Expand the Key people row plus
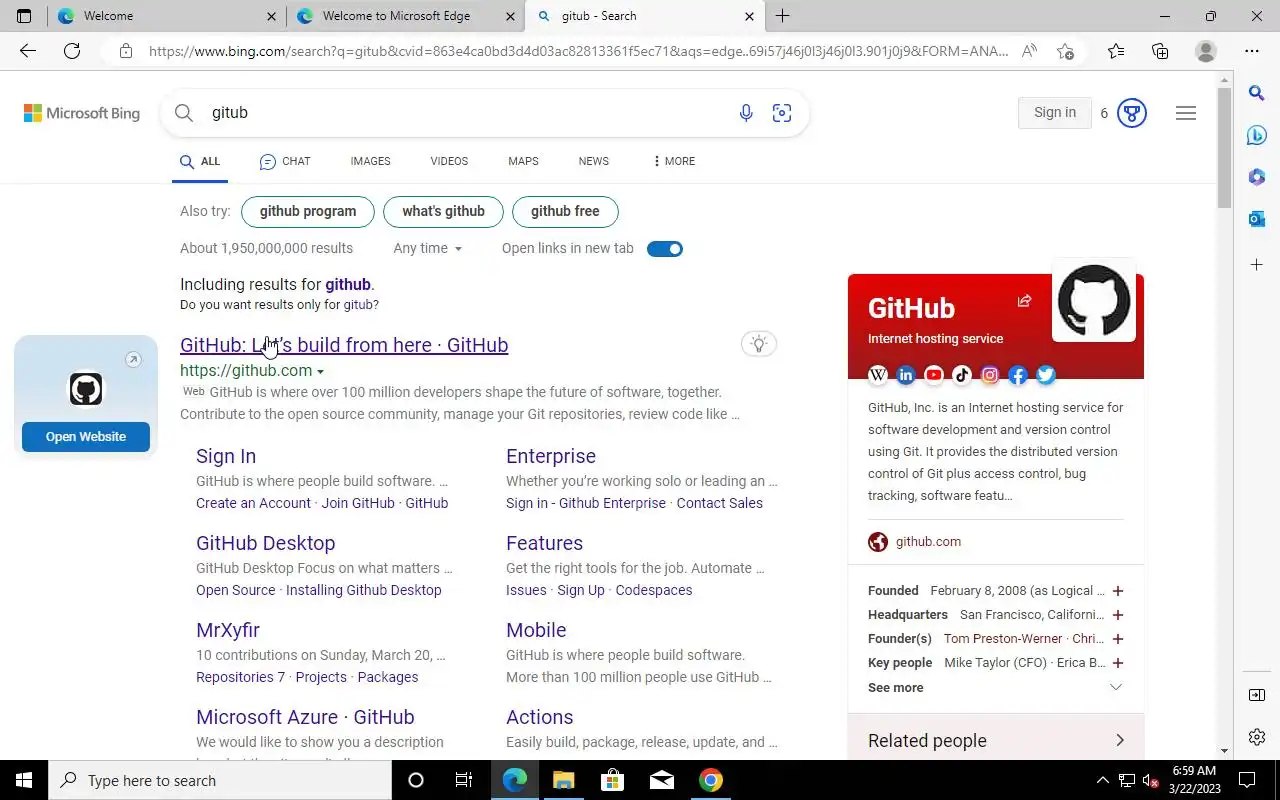 point(1118,663)
